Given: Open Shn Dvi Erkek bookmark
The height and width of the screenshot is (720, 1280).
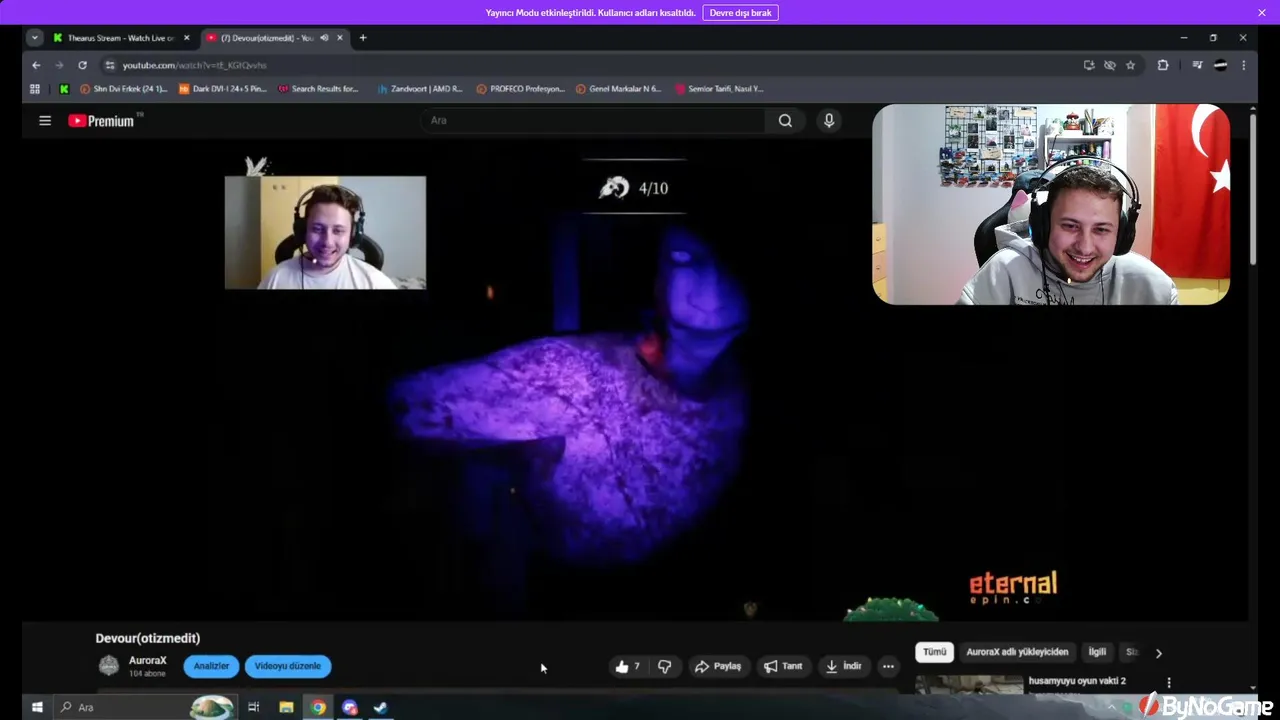Looking at the screenshot, I should pyautogui.click(x=124, y=89).
